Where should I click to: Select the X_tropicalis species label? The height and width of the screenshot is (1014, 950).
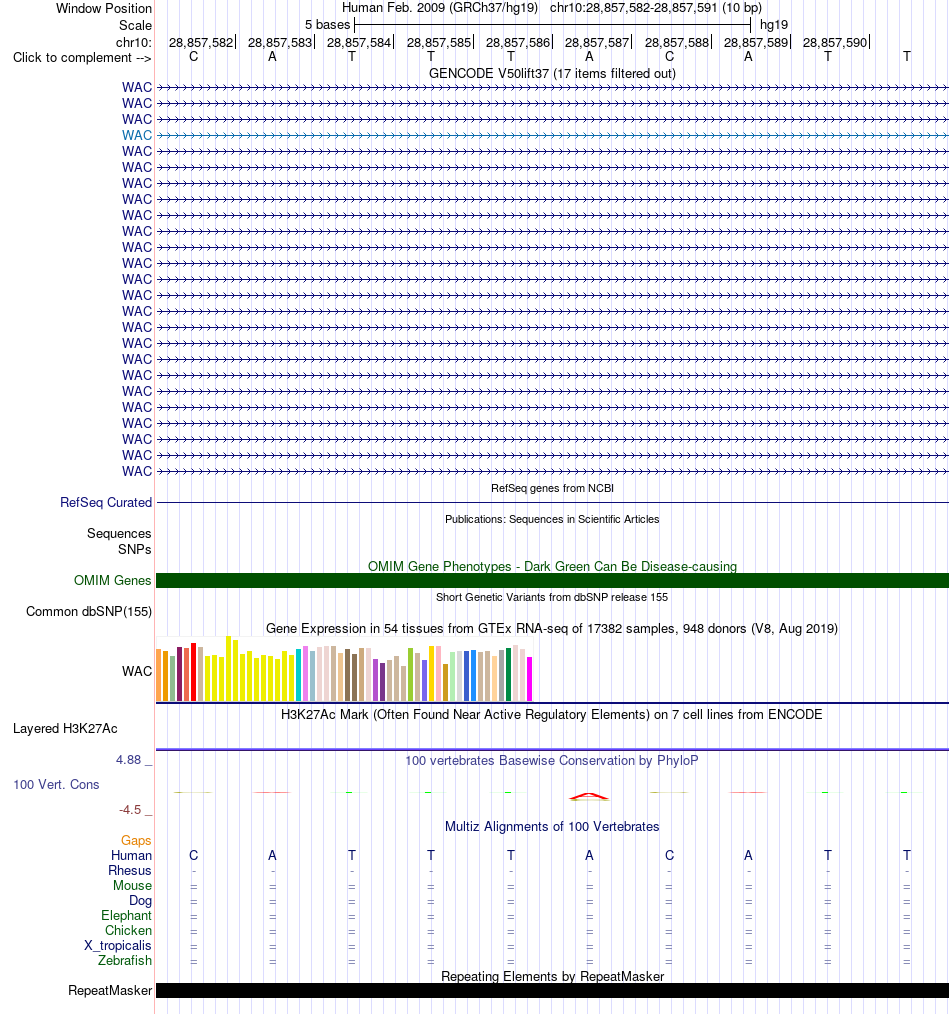(118, 945)
